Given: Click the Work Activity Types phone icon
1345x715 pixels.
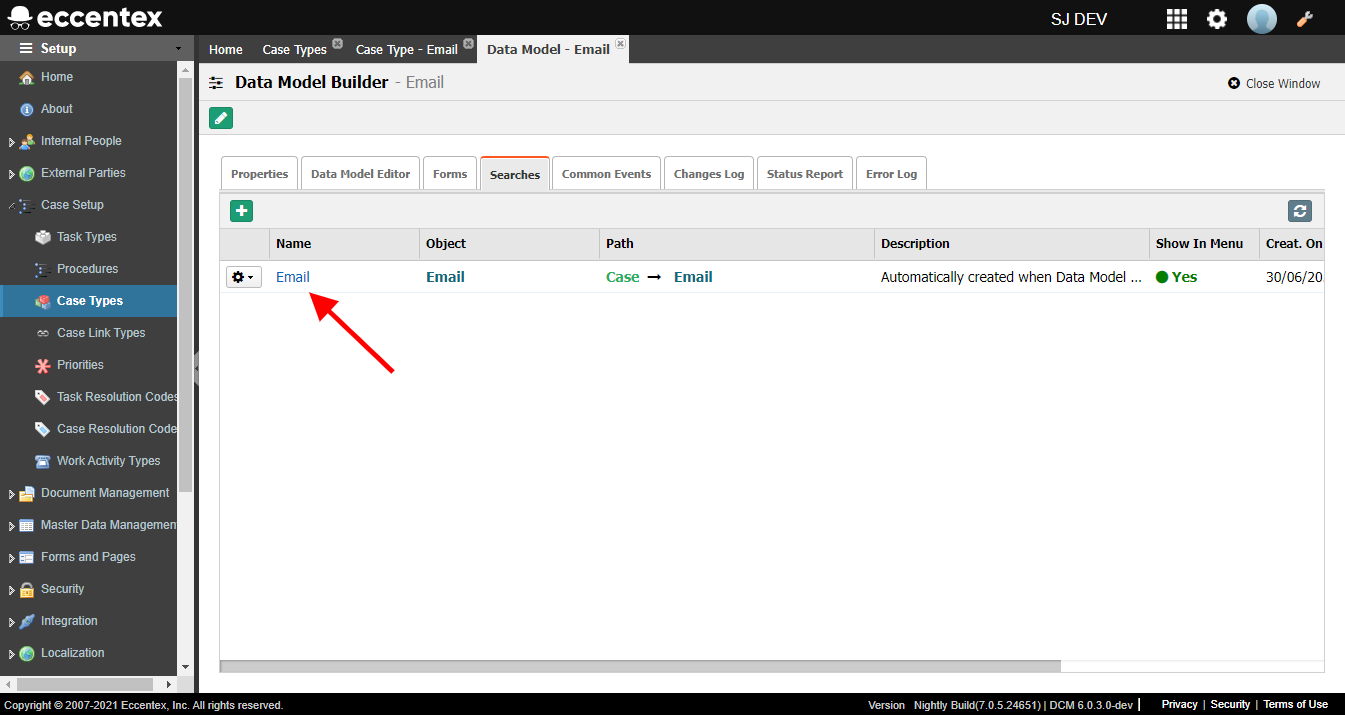Looking at the screenshot, I should point(43,461).
